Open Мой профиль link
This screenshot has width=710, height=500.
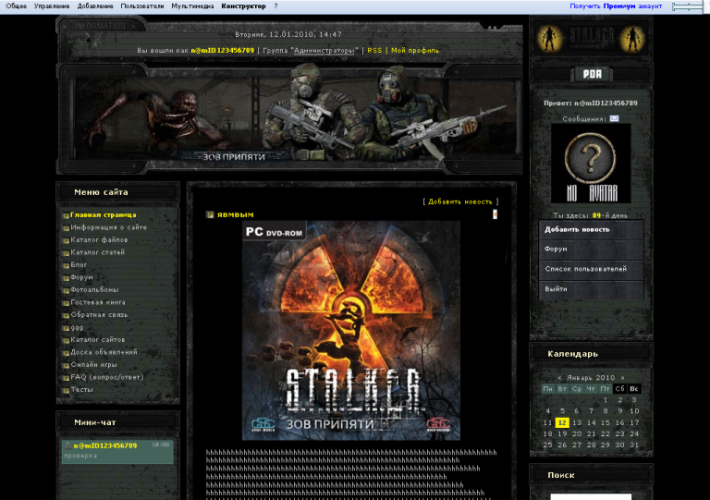(415, 50)
